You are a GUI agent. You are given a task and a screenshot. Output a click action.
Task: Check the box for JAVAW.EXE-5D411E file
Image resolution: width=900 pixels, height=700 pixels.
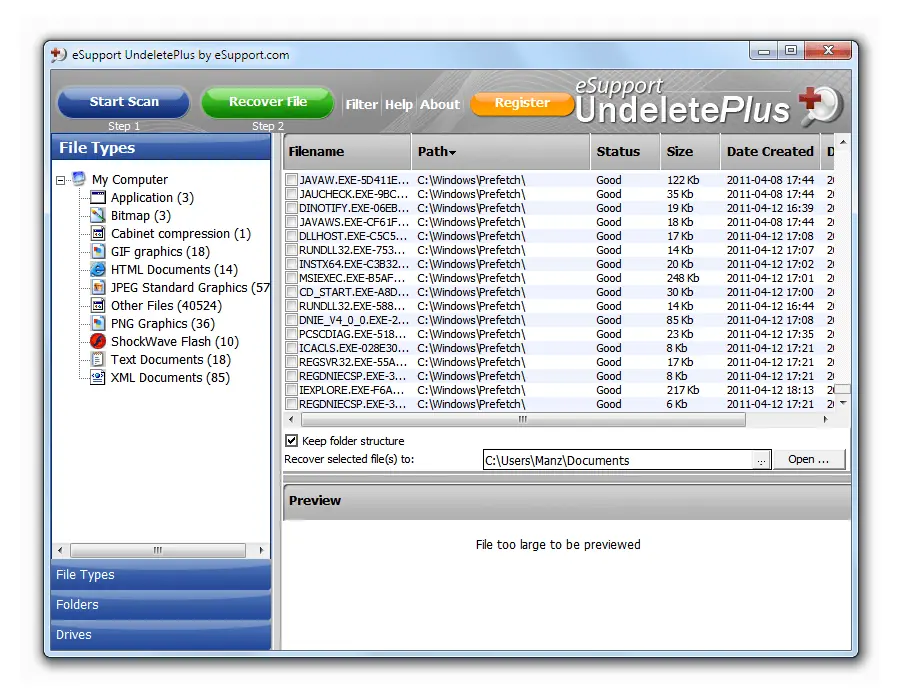[292, 180]
